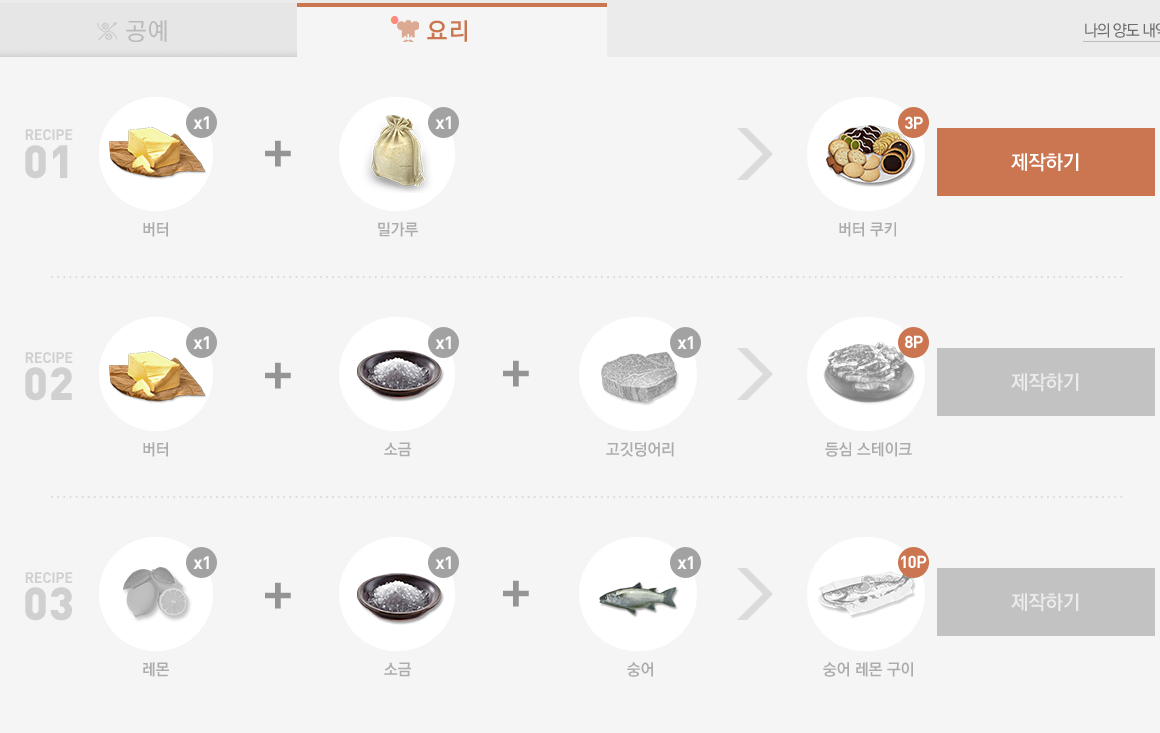Click the grilled lemon mullet result icon
The height and width of the screenshot is (733, 1160).
click(865, 595)
